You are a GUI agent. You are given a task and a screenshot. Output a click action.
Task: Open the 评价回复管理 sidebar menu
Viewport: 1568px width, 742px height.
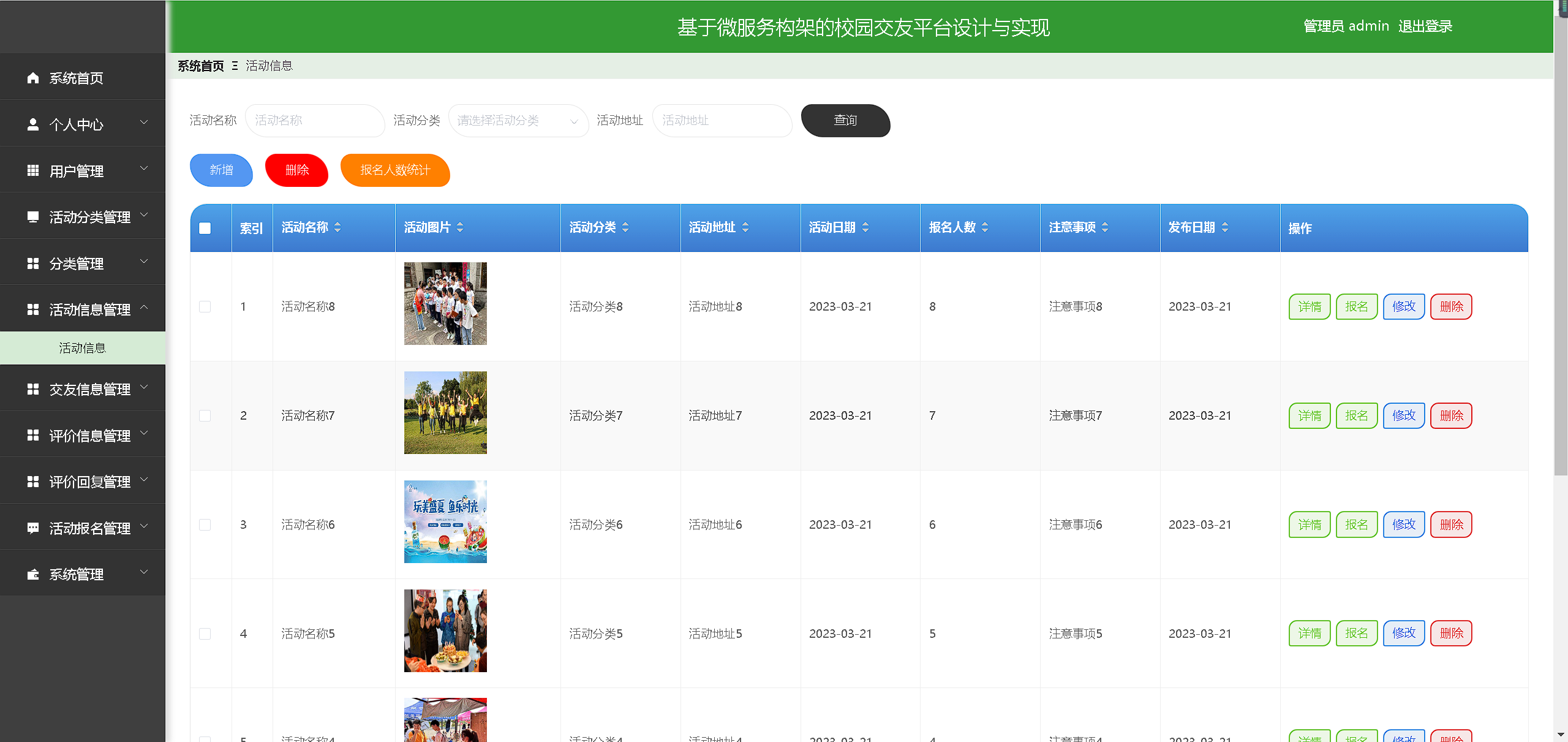point(89,482)
